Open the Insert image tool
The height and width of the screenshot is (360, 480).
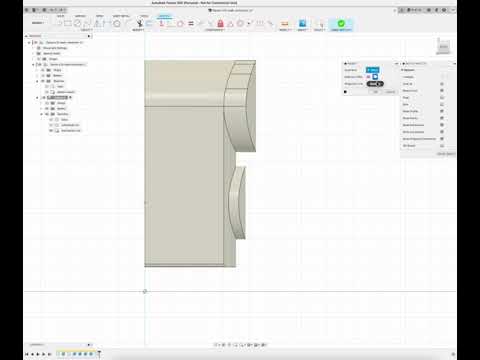(302, 23)
